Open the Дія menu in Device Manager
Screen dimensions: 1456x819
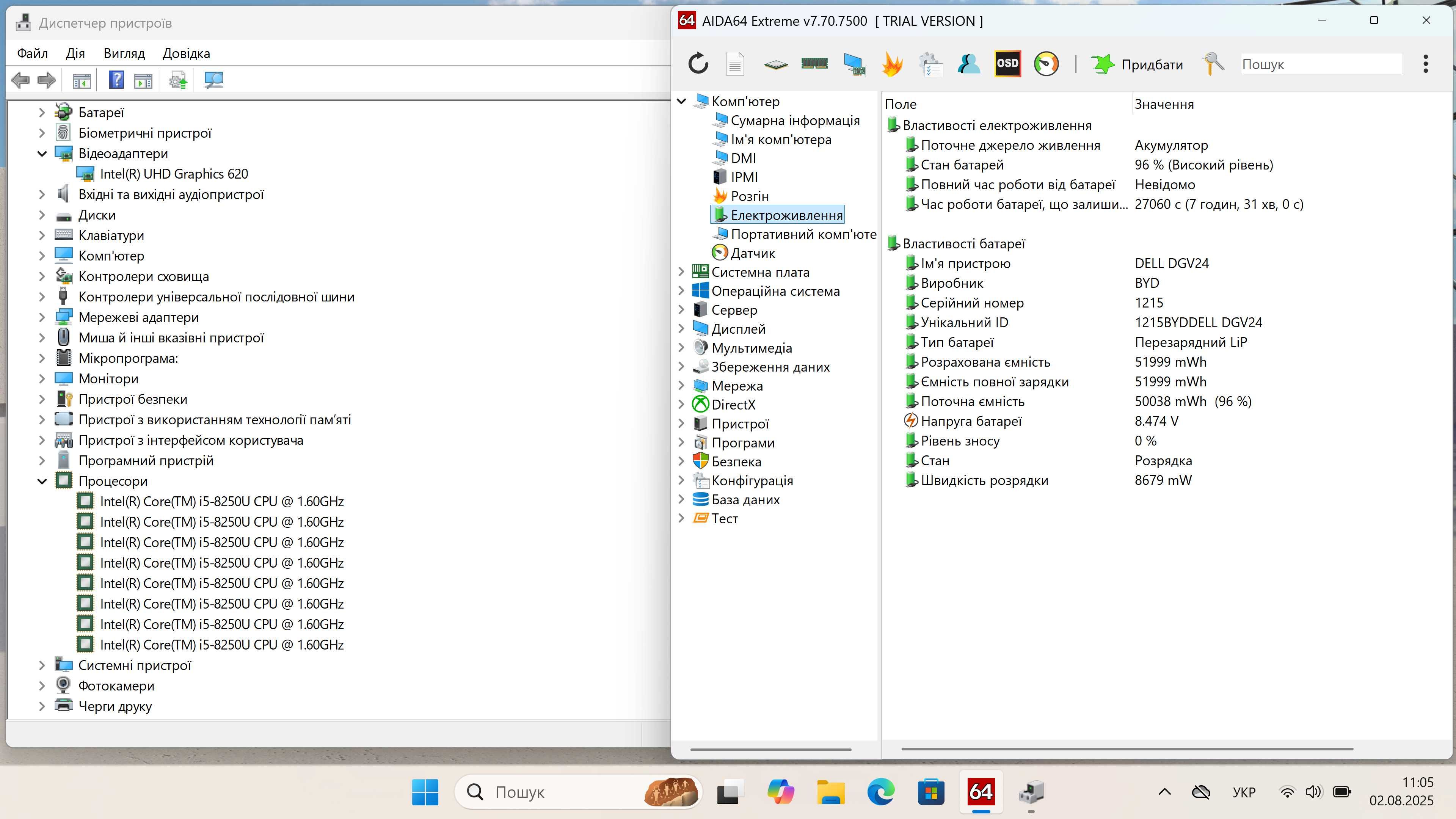coord(75,54)
